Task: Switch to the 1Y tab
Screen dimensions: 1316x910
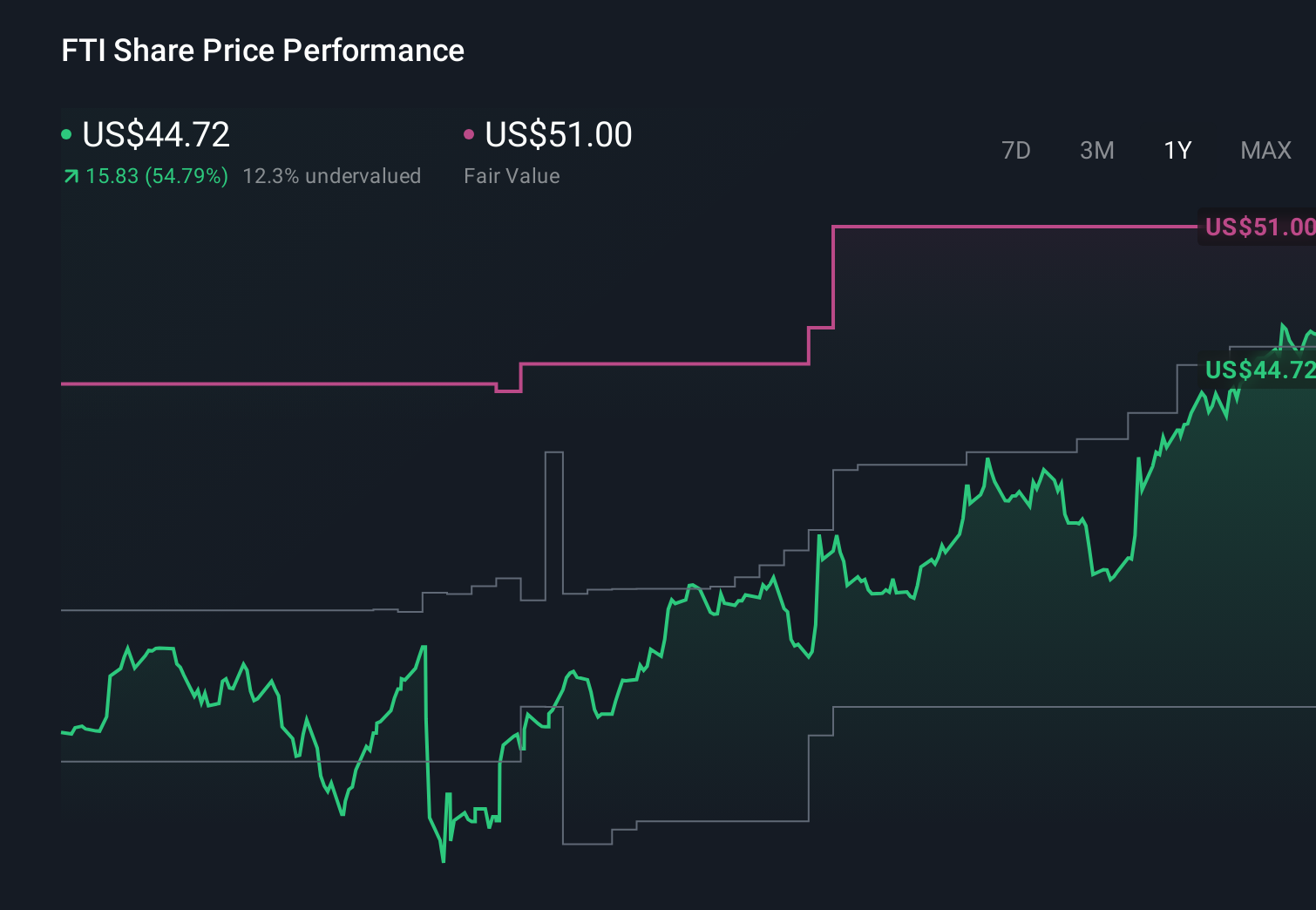Action: point(1177,150)
